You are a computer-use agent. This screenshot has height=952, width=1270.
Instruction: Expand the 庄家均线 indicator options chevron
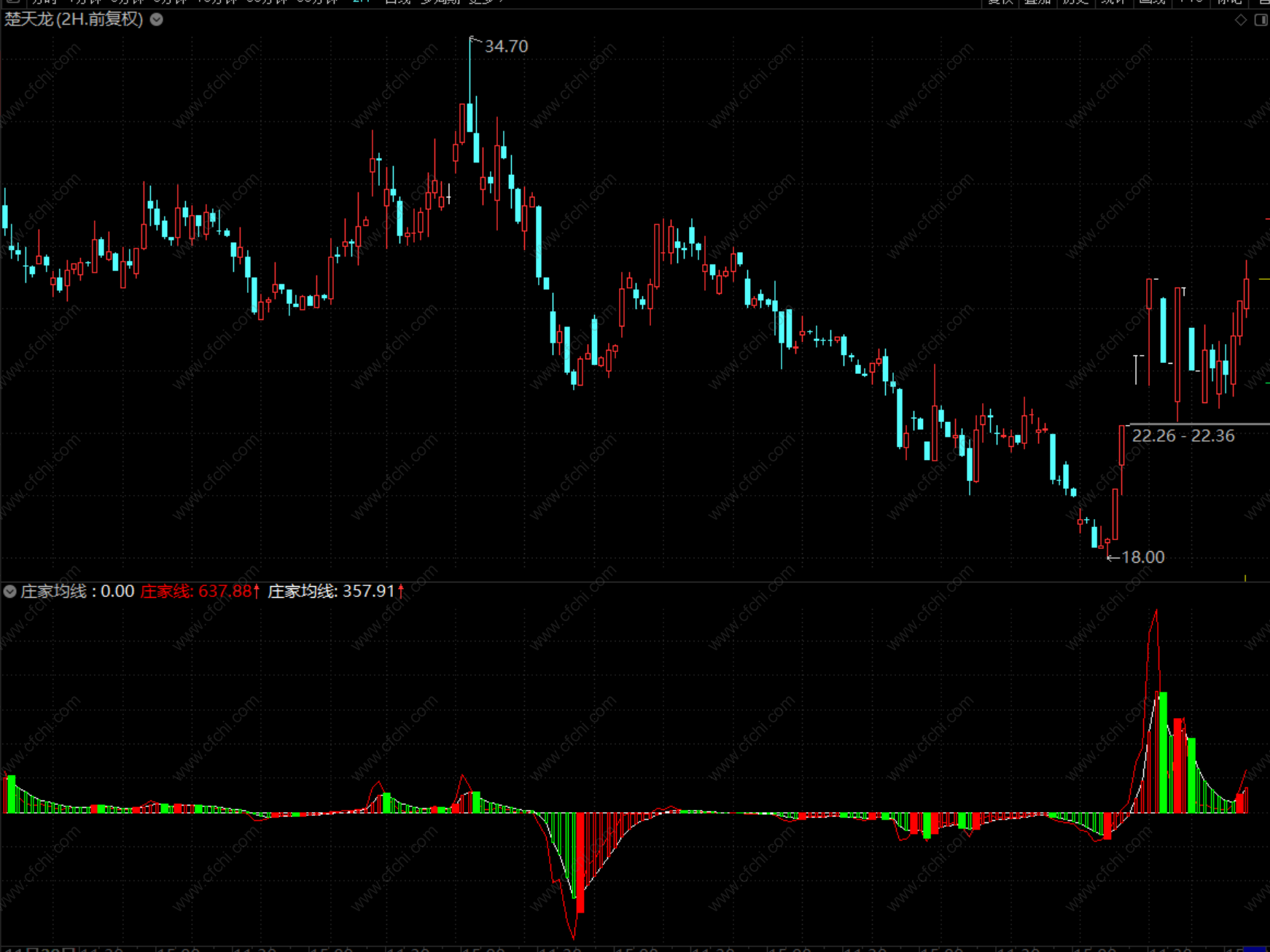pos(10,591)
